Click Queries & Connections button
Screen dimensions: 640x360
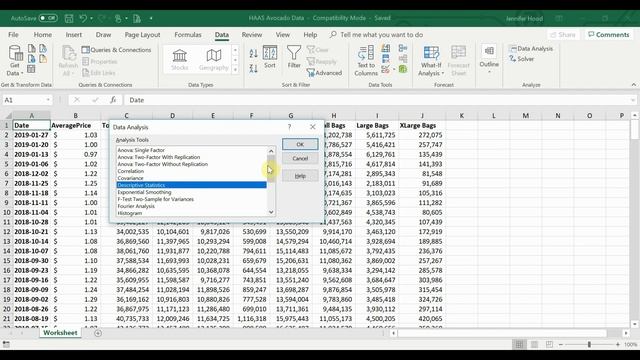pos(116,50)
